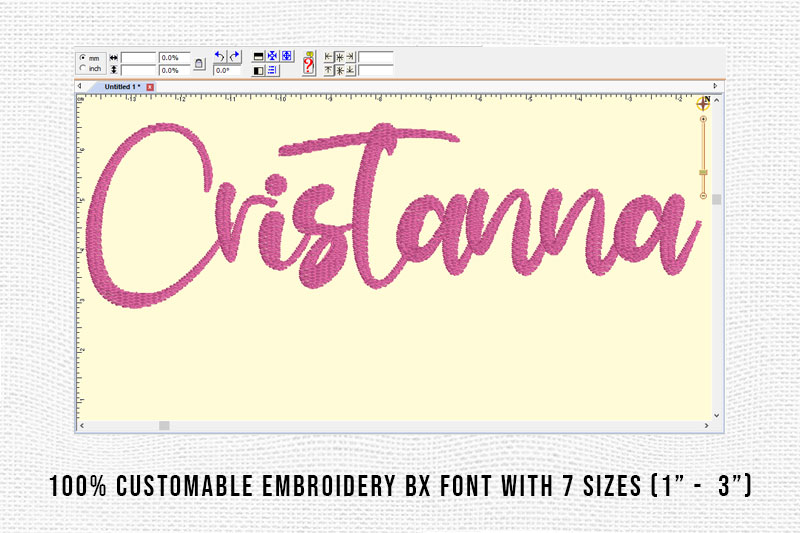Click the vertical scrollbar up arrow

tap(717, 100)
